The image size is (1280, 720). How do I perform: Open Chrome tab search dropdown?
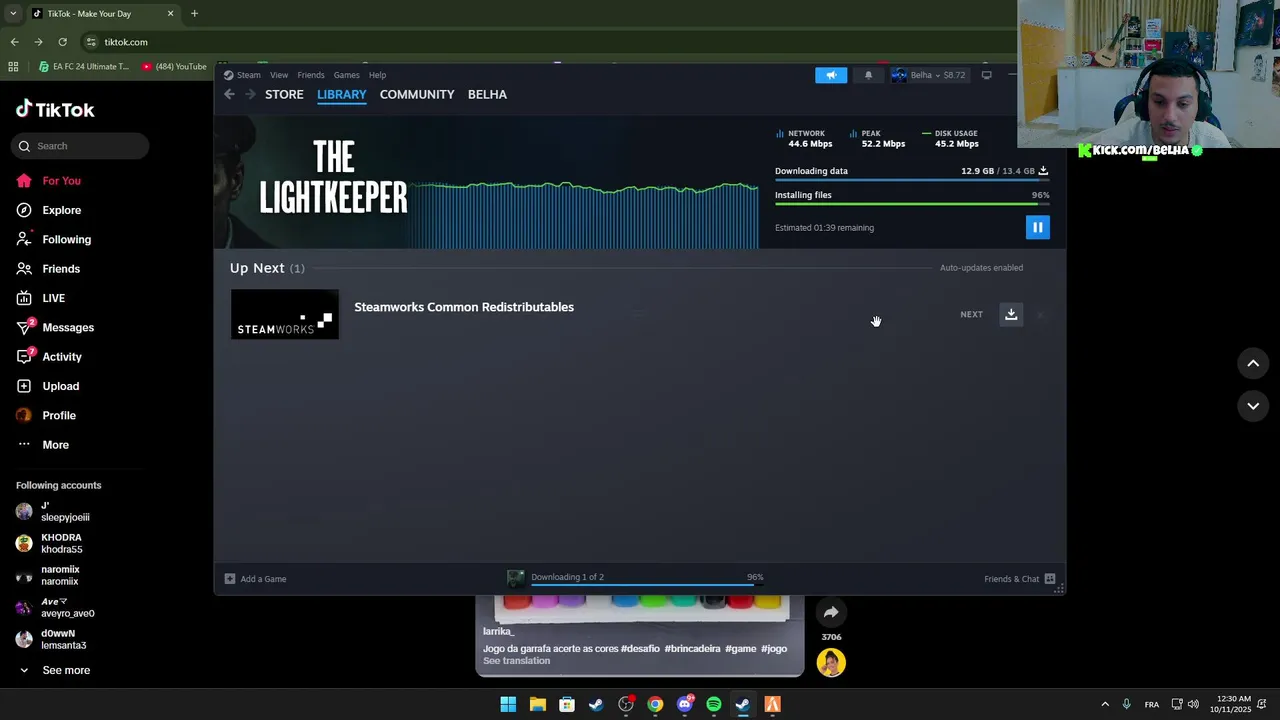point(13,14)
